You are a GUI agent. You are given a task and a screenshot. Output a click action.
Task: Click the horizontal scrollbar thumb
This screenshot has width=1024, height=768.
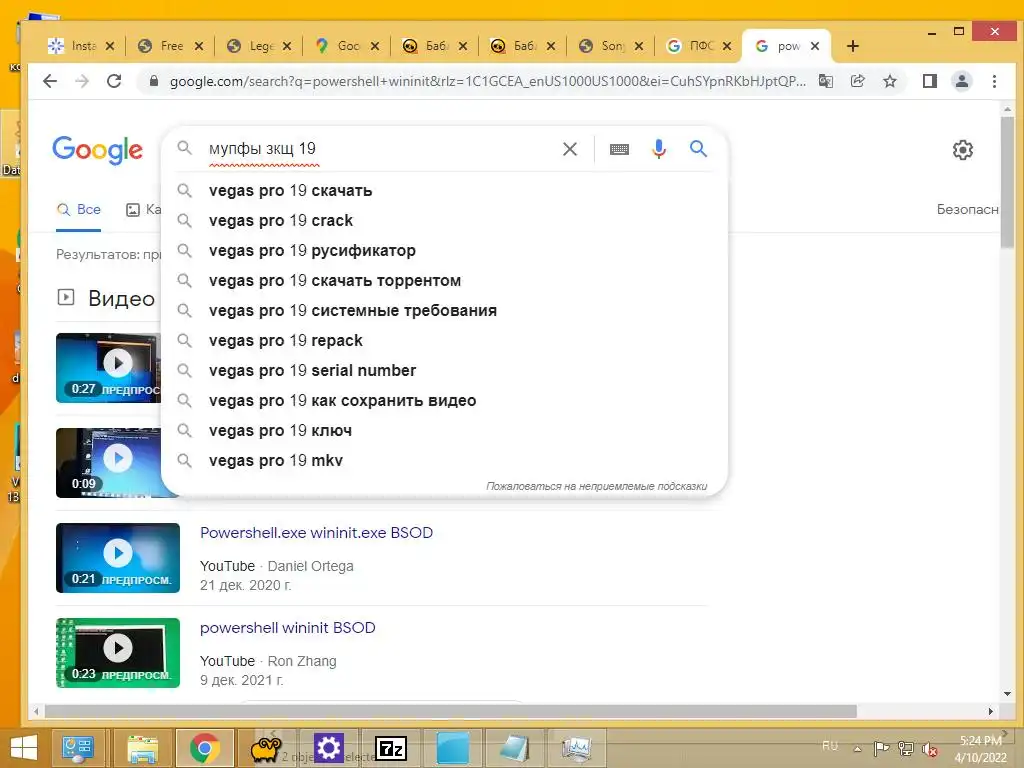(x=451, y=711)
